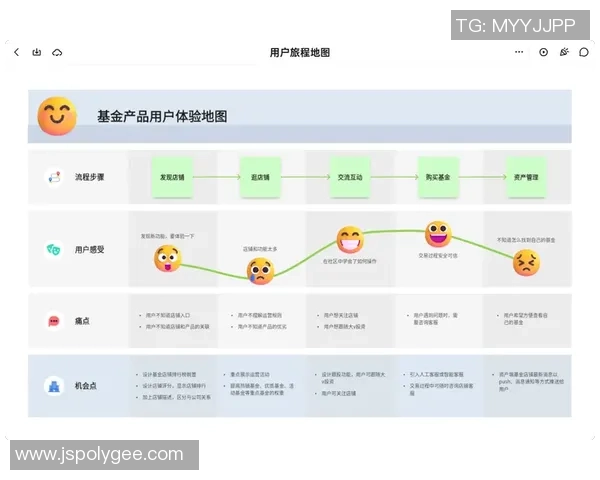
Task: Select the pain point 用户不知道店铺和产品的关联
Action: pos(178,327)
